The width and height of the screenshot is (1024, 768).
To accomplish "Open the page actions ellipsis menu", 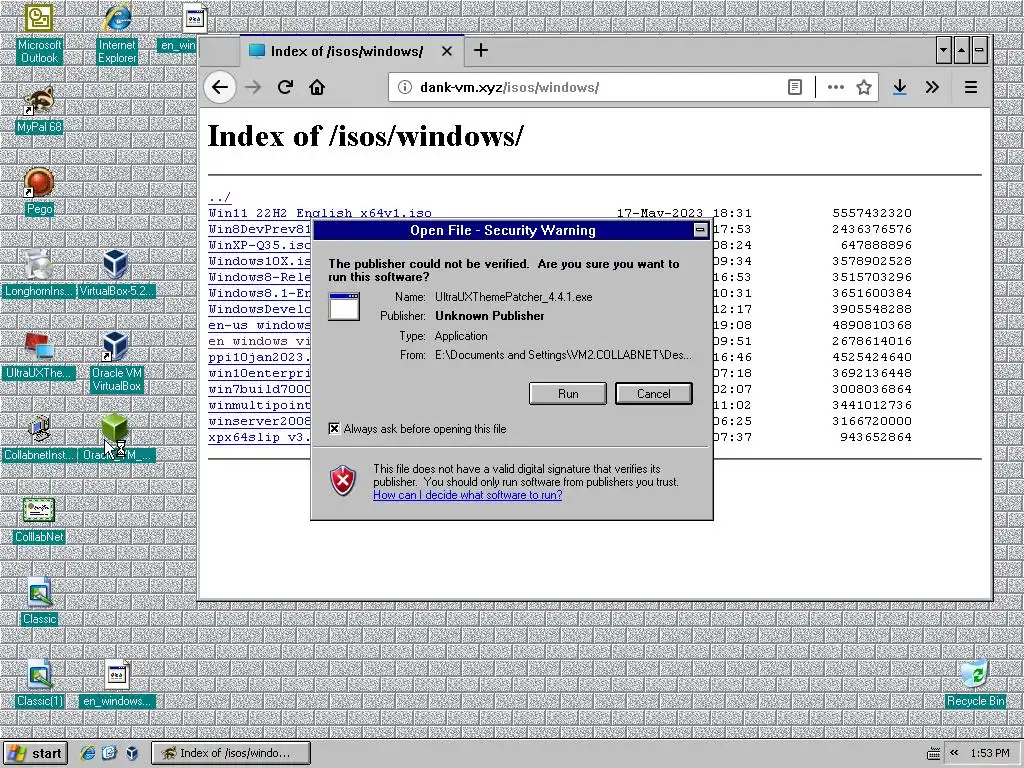I will click(835, 87).
